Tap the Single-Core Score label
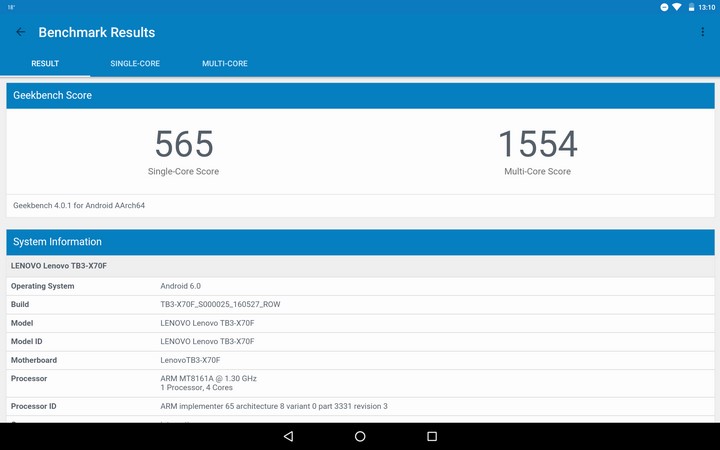 [183, 171]
